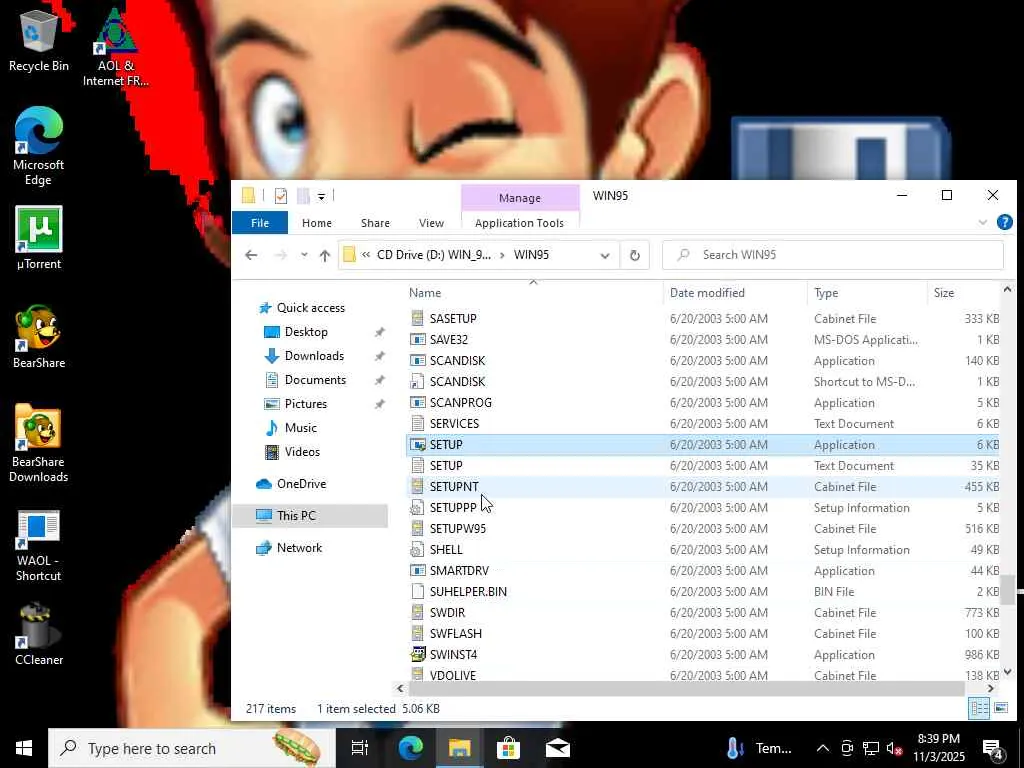Screen dimensions: 1024x768
Task: Select the SERVICES text document
Action: tap(703, 424)
